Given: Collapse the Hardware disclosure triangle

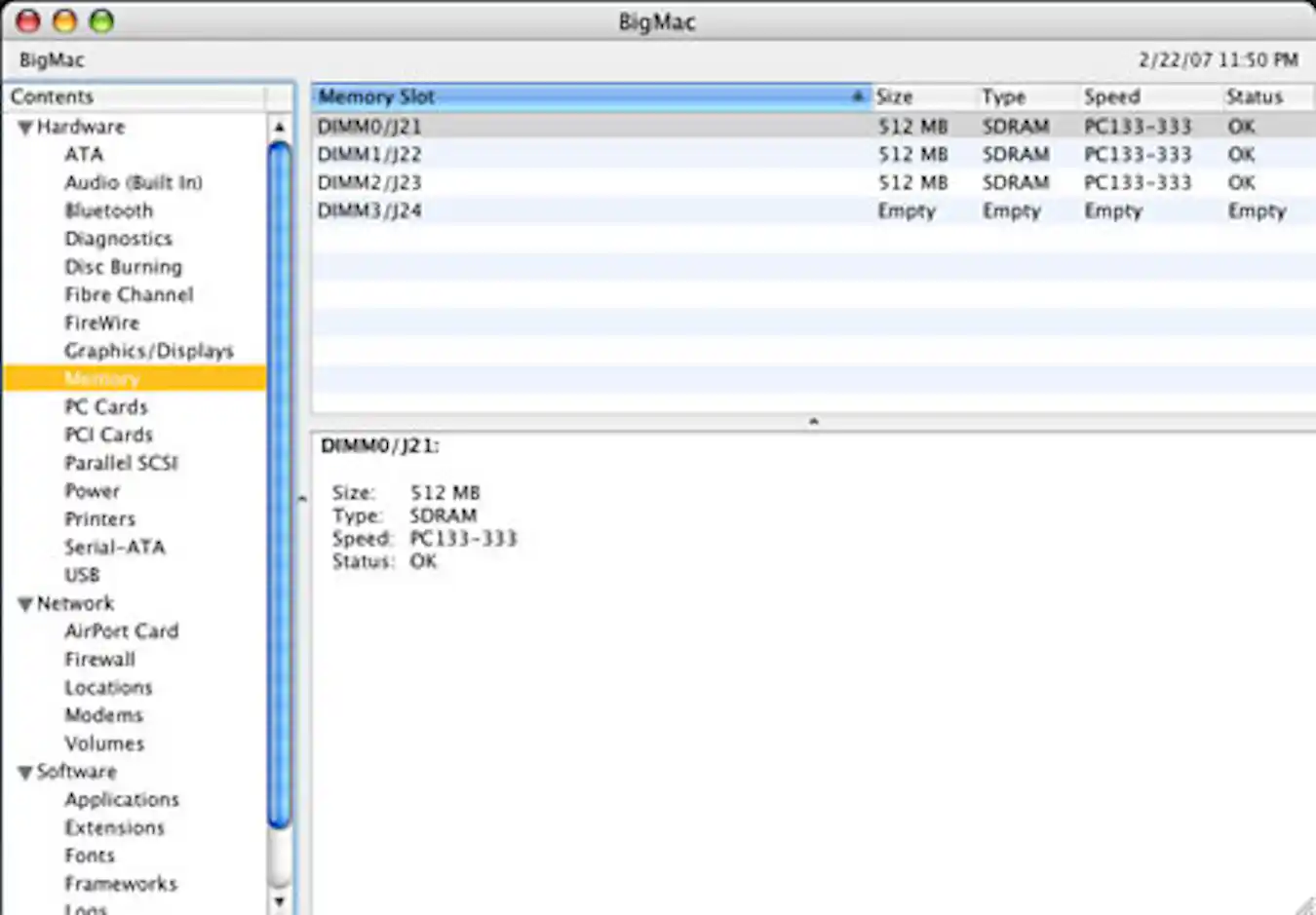Looking at the screenshot, I should [x=25, y=128].
